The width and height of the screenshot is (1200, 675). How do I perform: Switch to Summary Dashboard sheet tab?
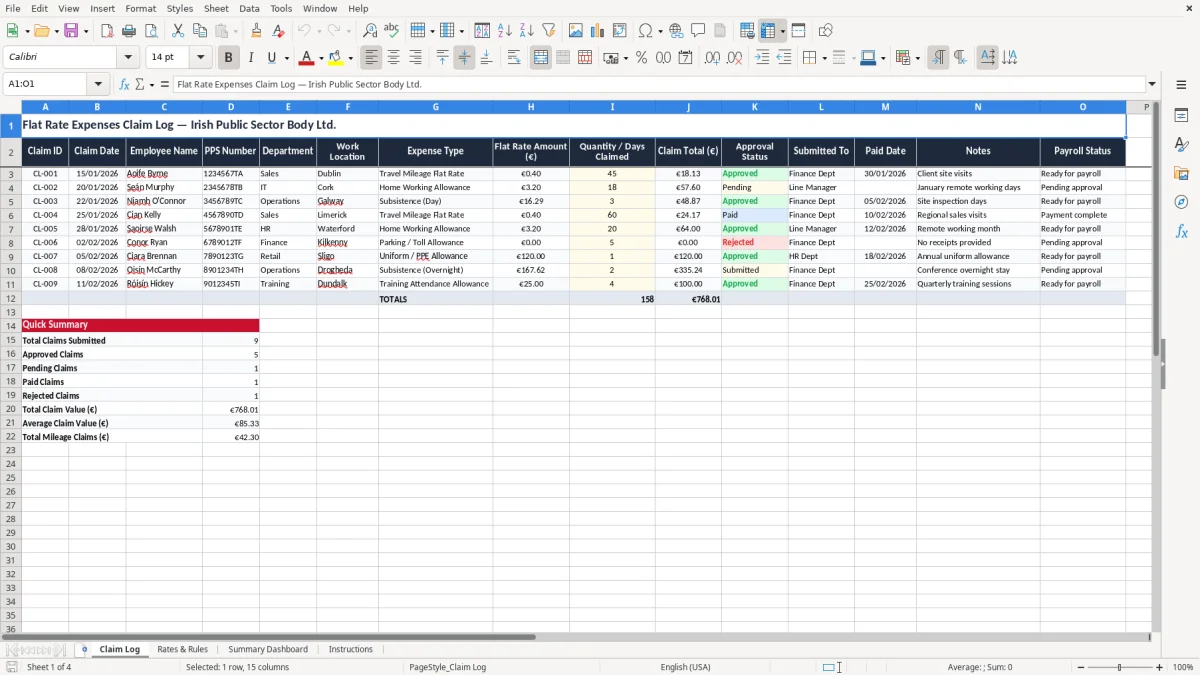click(268, 649)
